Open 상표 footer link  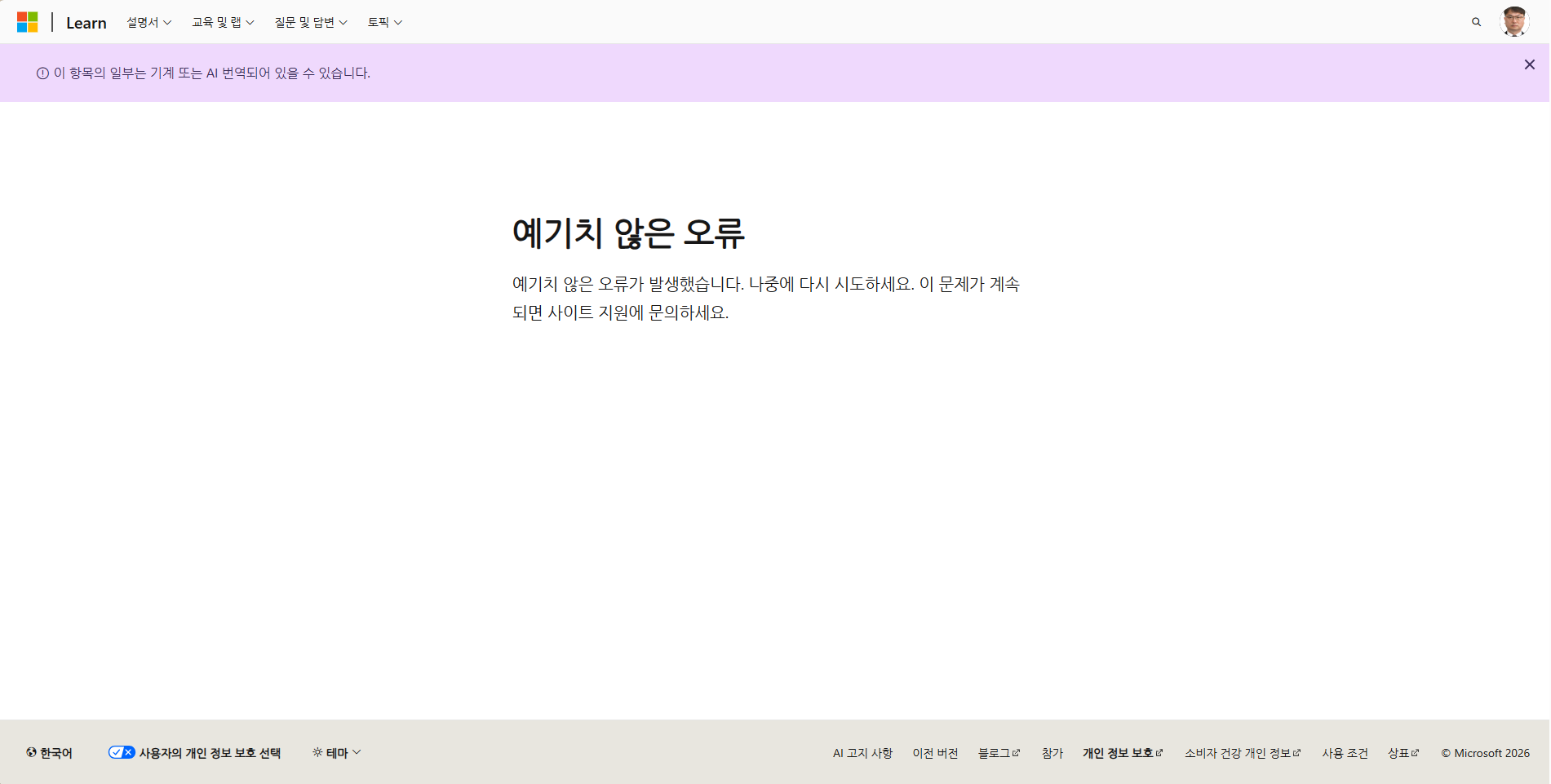pyautogui.click(x=1403, y=753)
